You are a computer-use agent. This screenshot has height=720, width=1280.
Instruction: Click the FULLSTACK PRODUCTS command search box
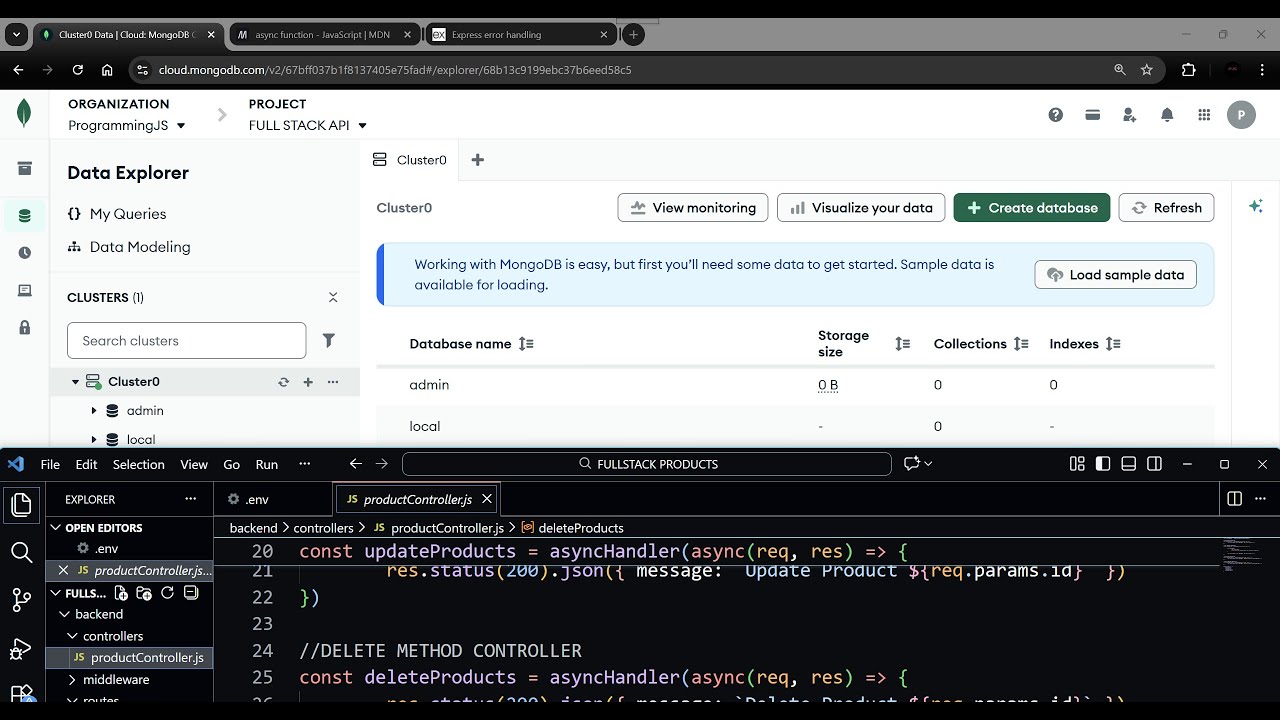tap(647, 464)
